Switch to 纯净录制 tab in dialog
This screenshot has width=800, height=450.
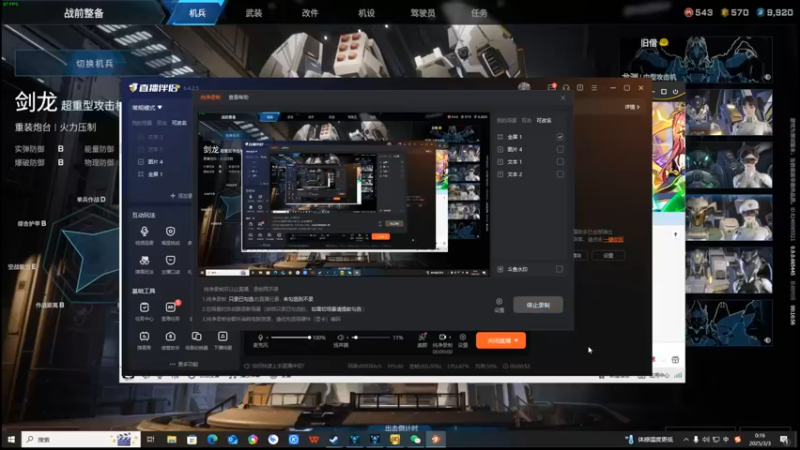pos(210,97)
